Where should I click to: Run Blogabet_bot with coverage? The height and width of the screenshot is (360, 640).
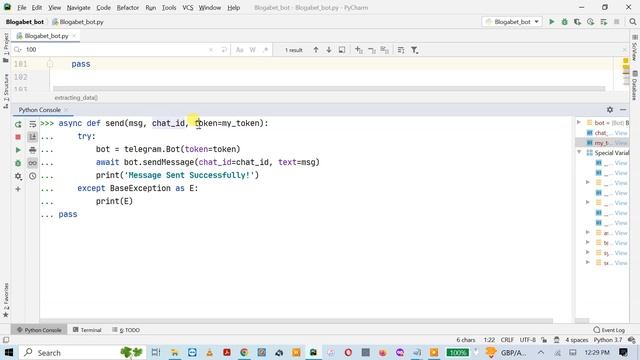point(578,22)
